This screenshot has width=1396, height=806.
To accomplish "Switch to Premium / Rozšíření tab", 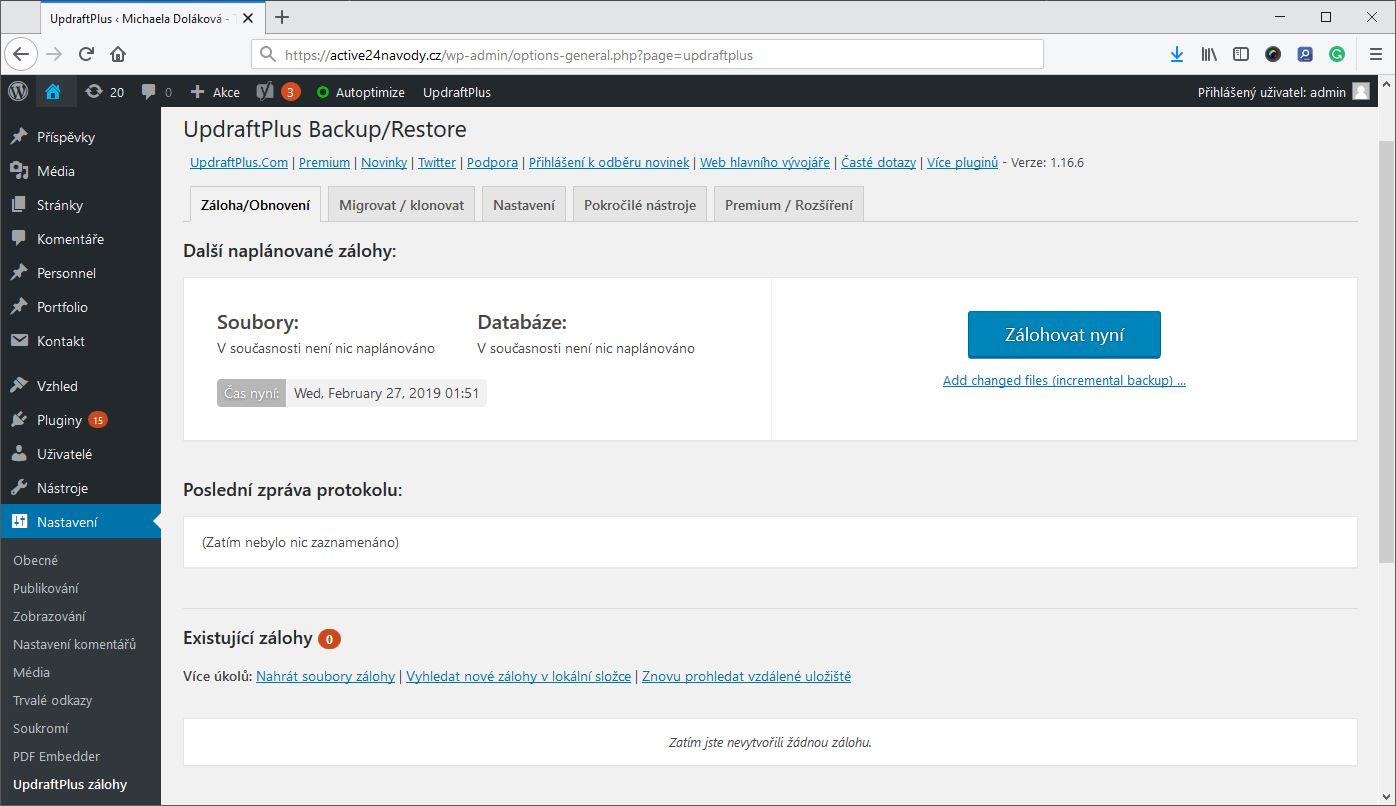I will 789,204.
